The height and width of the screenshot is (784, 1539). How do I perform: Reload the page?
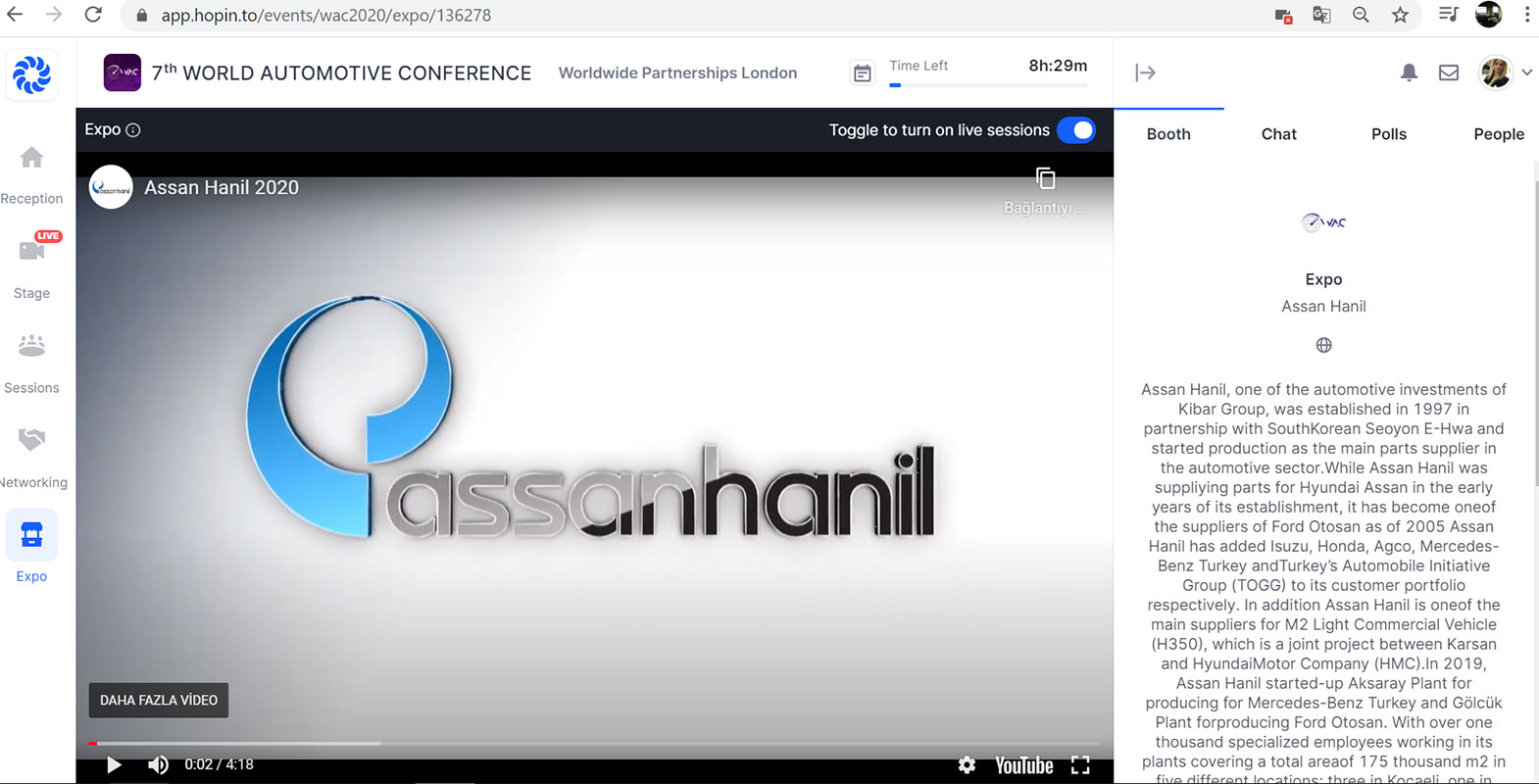(93, 15)
